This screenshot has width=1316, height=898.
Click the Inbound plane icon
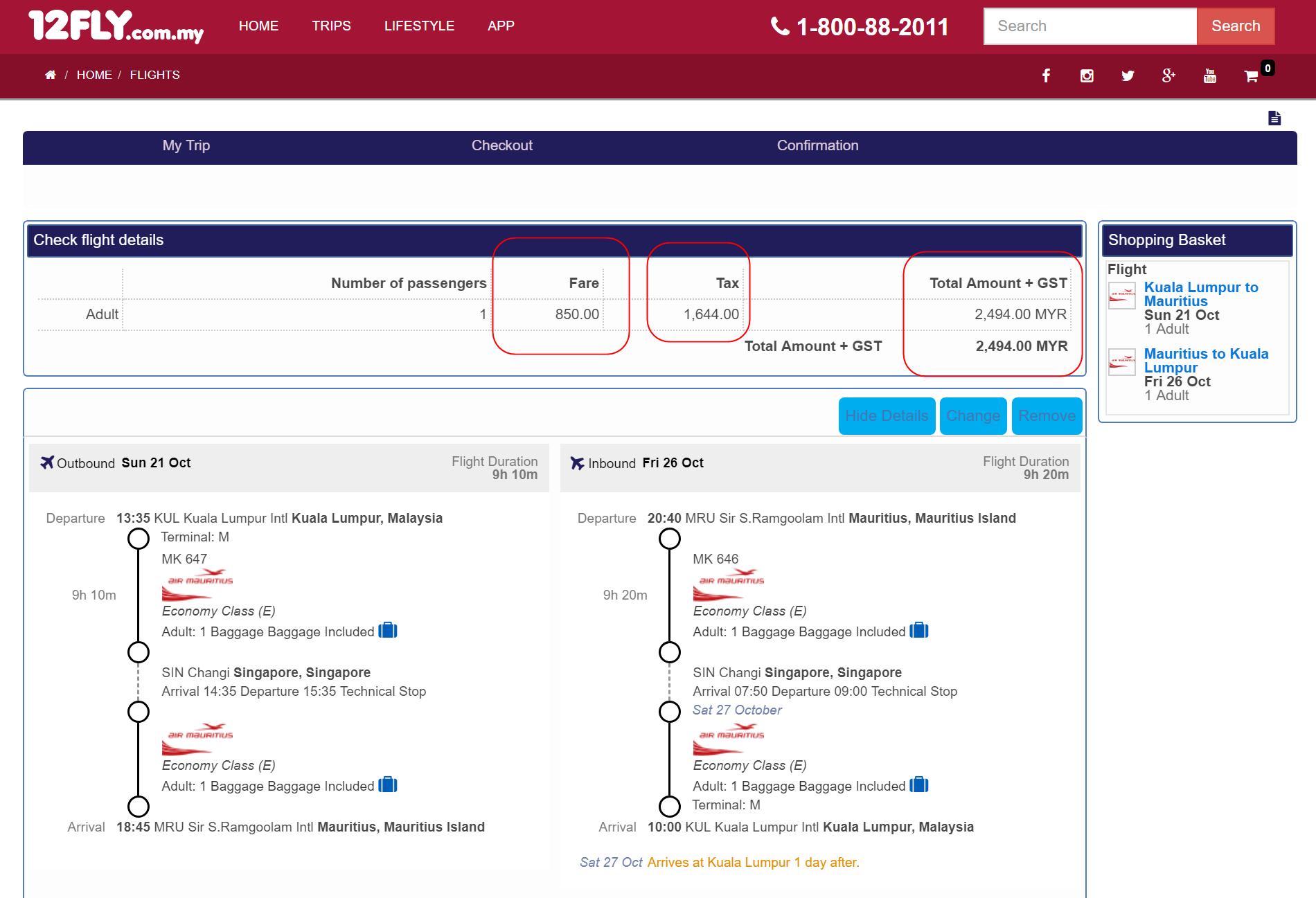click(x=577, y=463)
